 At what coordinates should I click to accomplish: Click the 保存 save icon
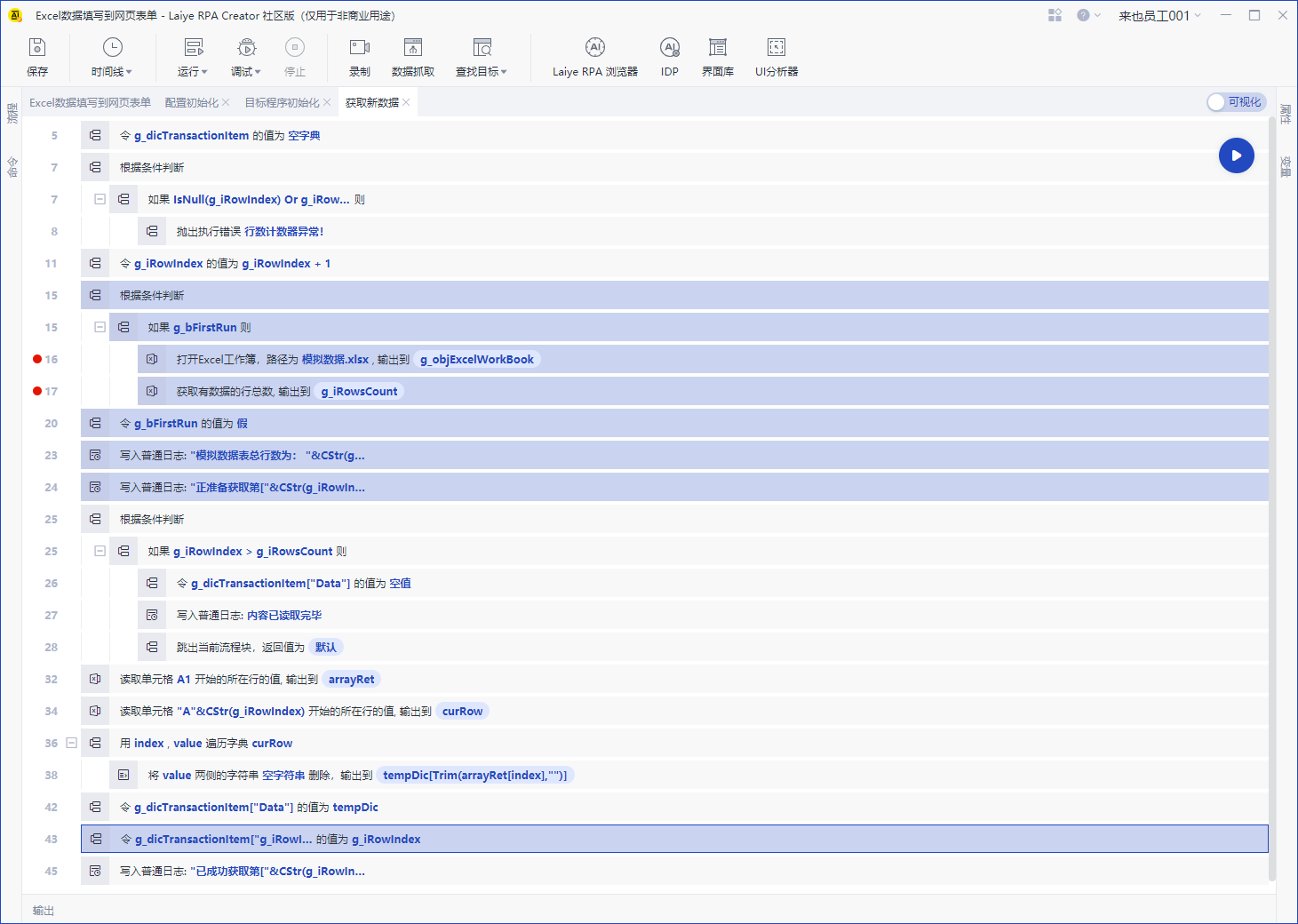[37, 48]
